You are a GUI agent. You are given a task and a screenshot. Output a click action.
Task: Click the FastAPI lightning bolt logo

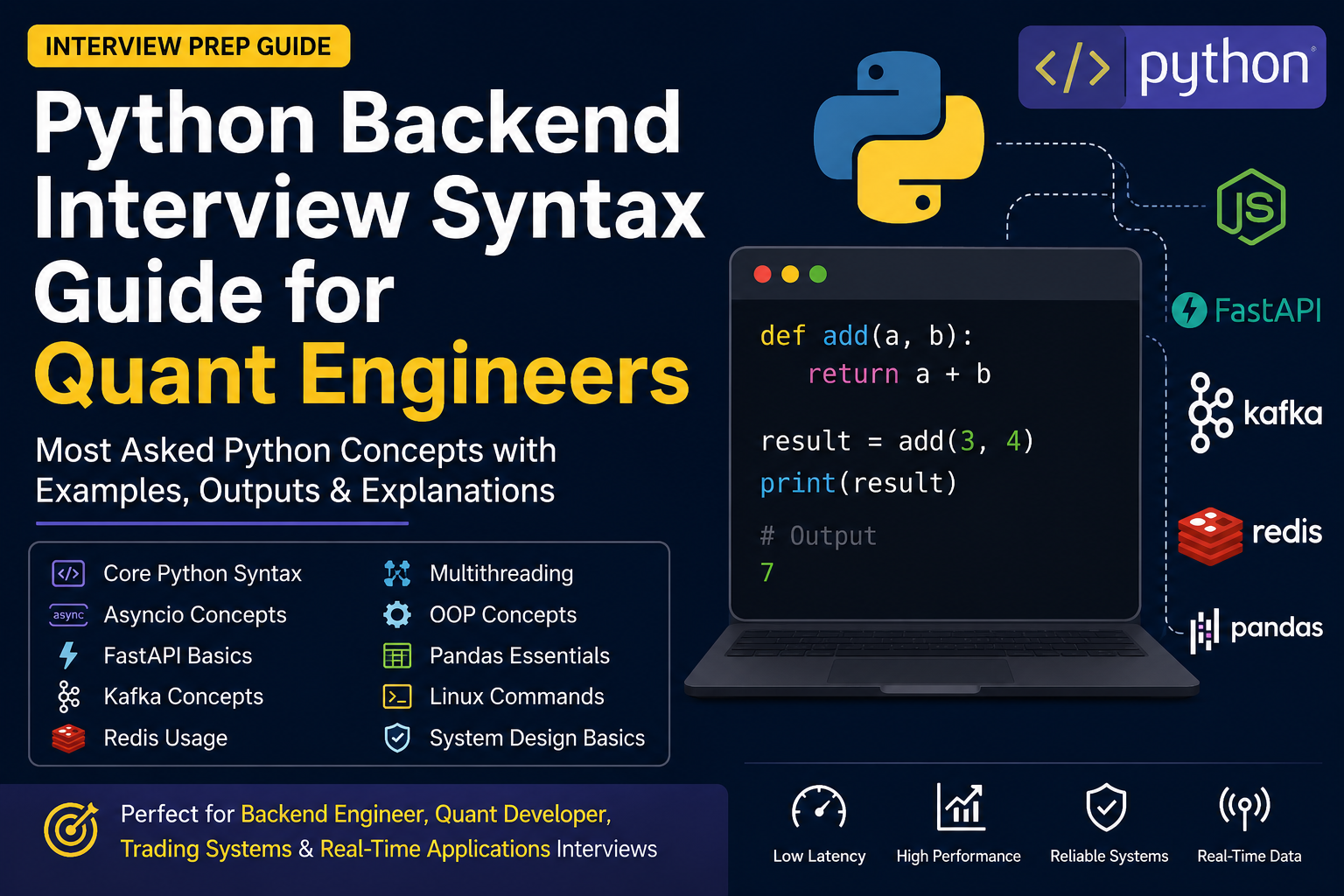(x=1189, y=311)
